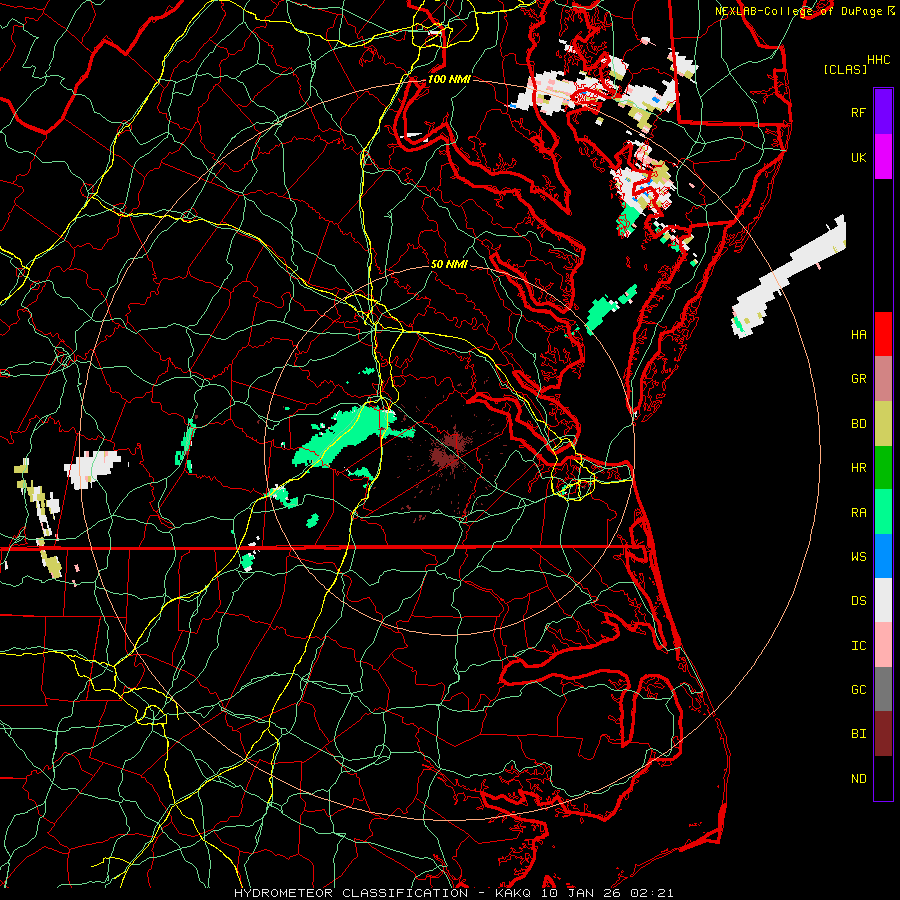Click the "IC" legend label
Viewport: 900px width, 900px height.
click(x=858, y=646)
